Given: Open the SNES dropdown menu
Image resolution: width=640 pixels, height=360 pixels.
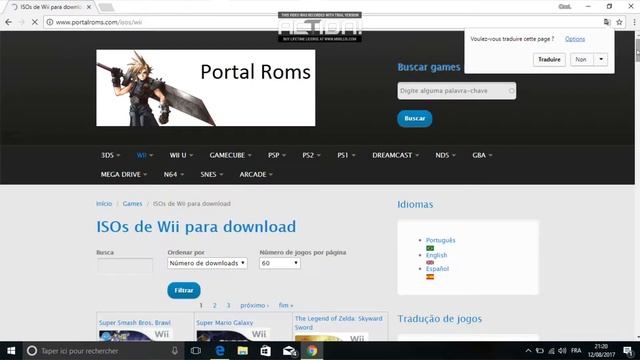Looking at the screenshot, I should 211,174.
